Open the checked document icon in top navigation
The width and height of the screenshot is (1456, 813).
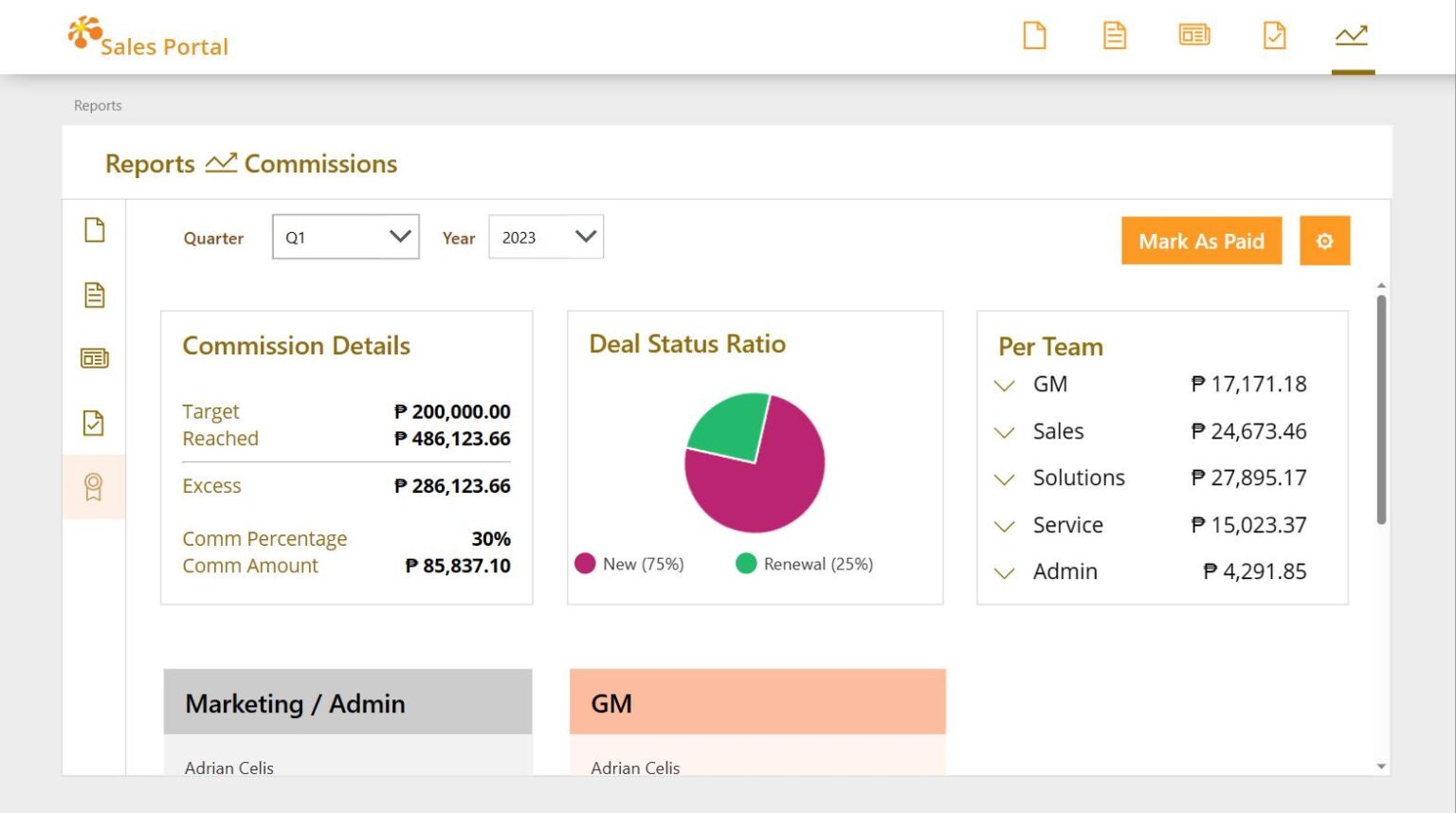point(1275,36)
